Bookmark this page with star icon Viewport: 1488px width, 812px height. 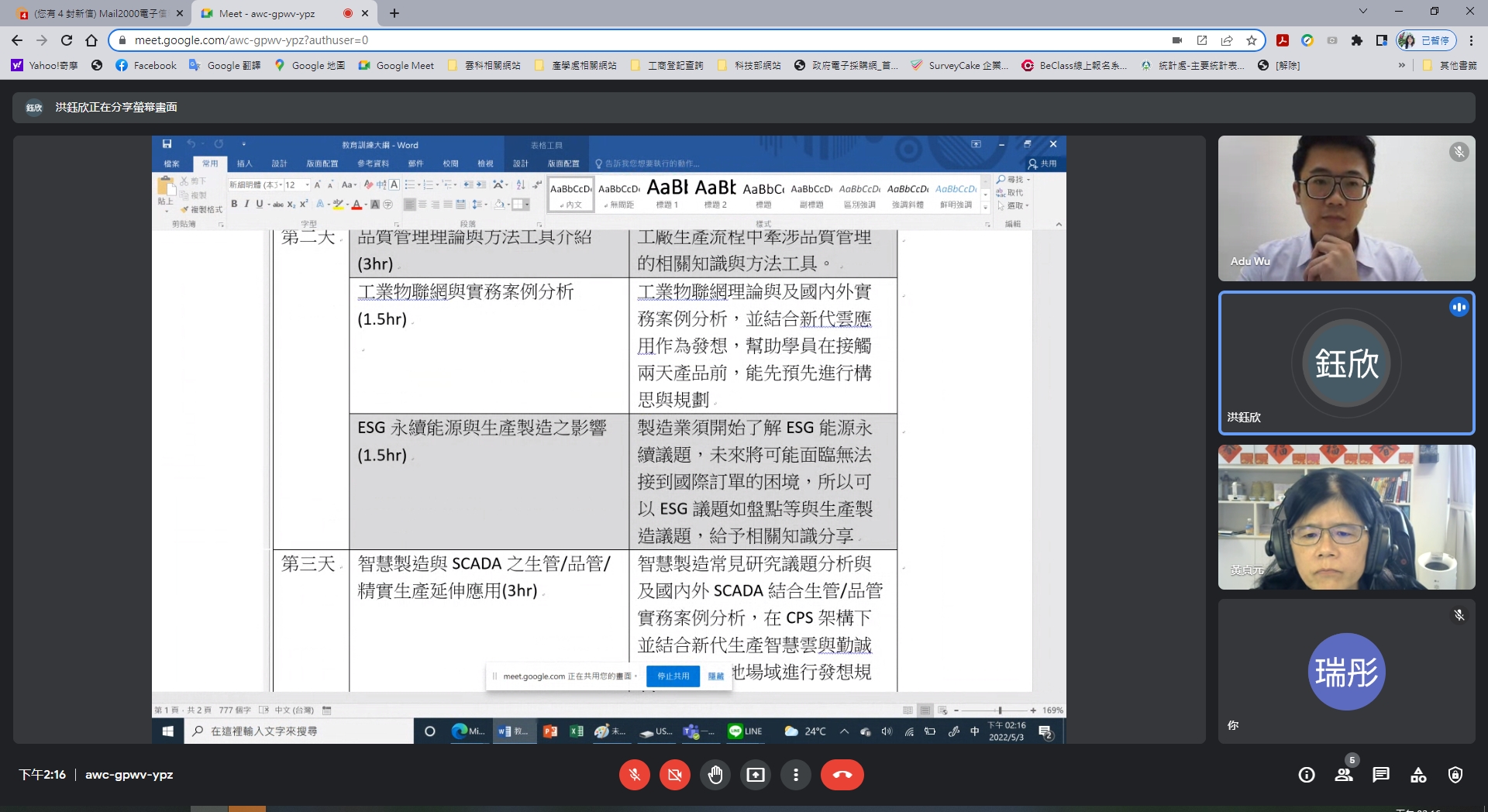1252,40
